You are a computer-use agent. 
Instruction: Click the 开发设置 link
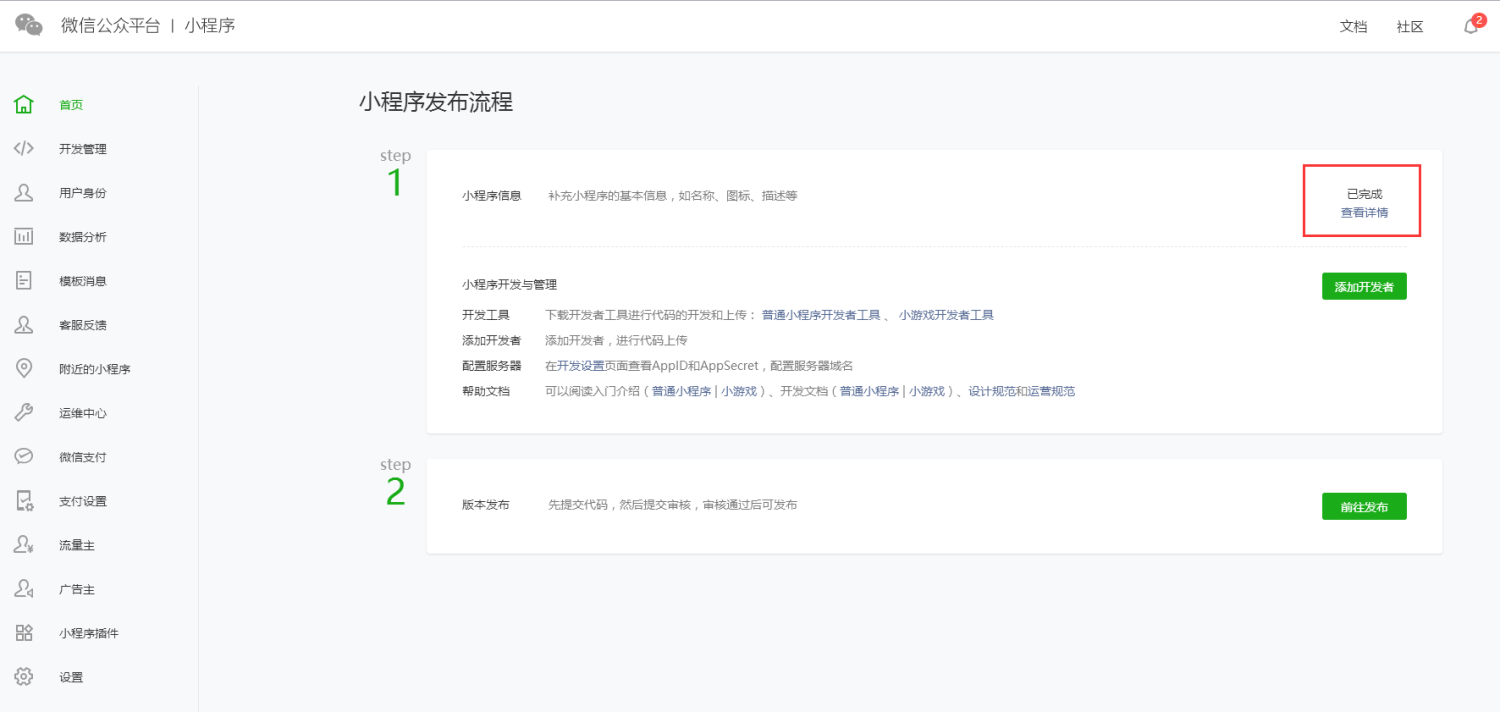581,366
